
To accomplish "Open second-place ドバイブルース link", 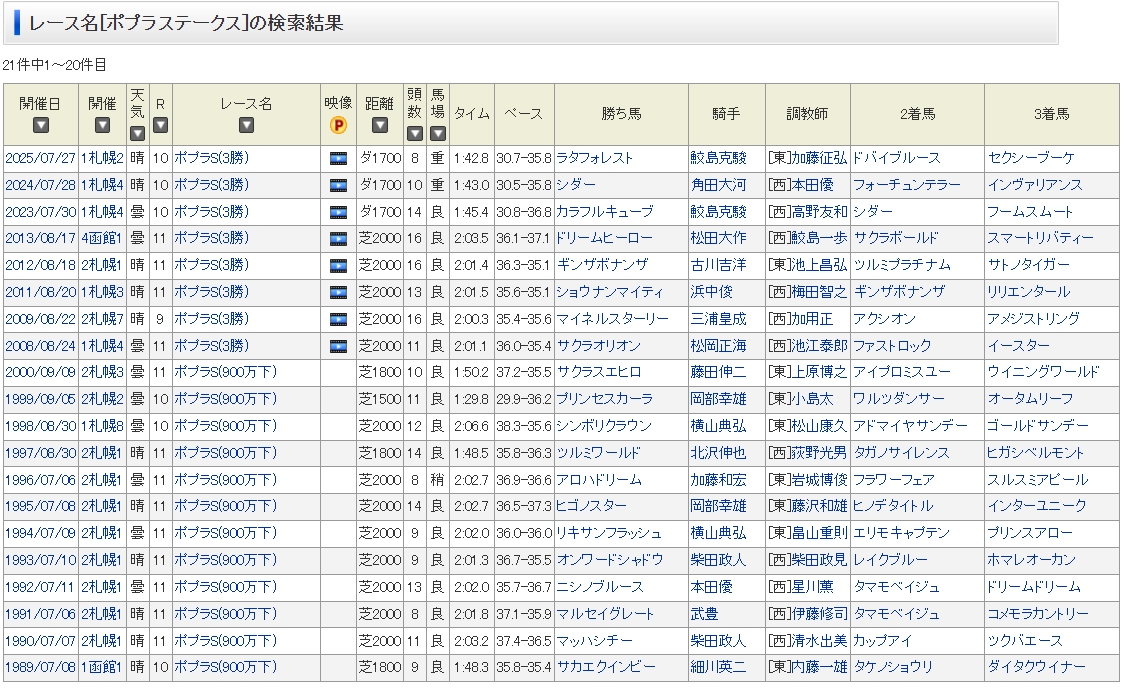I will tap(896, 158).
